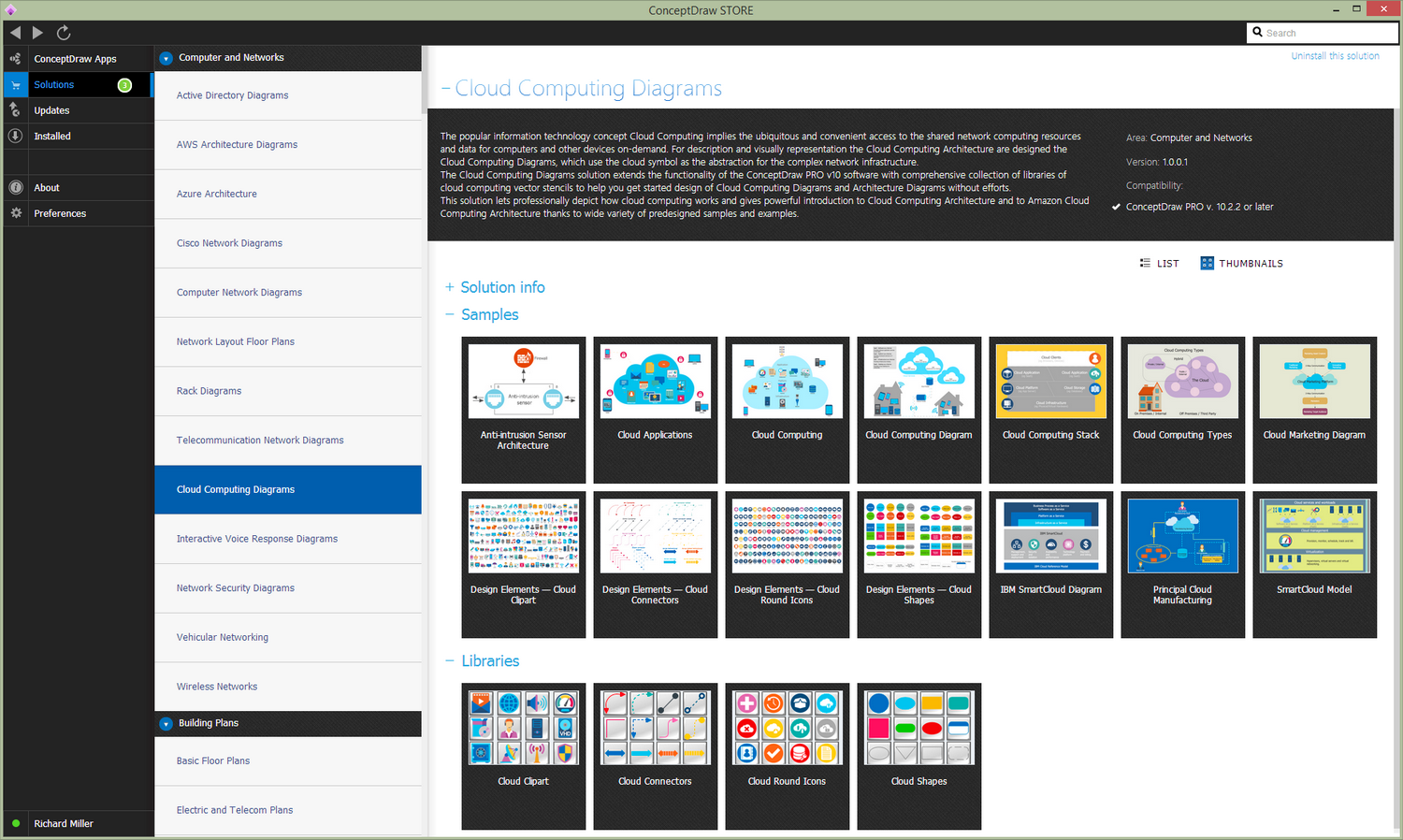Viewport: 1403px width, 840px height.
Task: Click the ConceptDraw app icon in title bar
Action: pos(10,10)
